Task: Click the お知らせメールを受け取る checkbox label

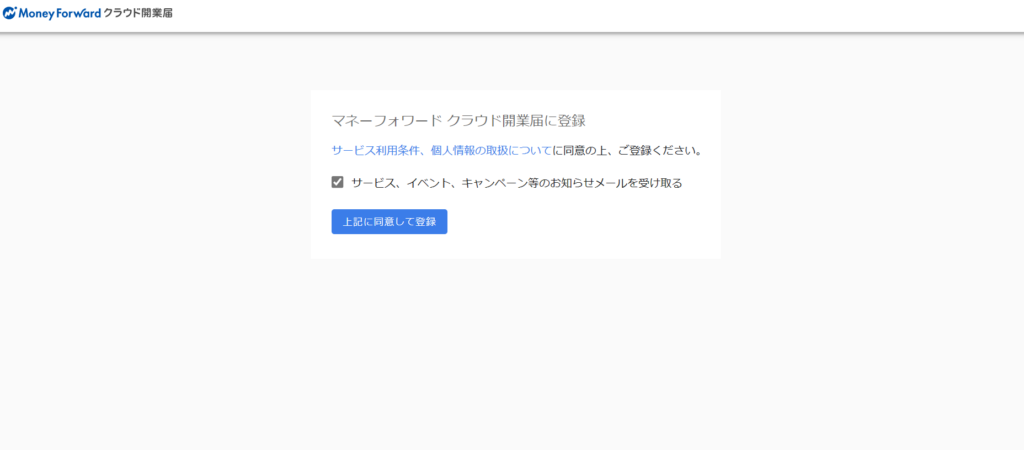Action: click(x=516, y=183)
